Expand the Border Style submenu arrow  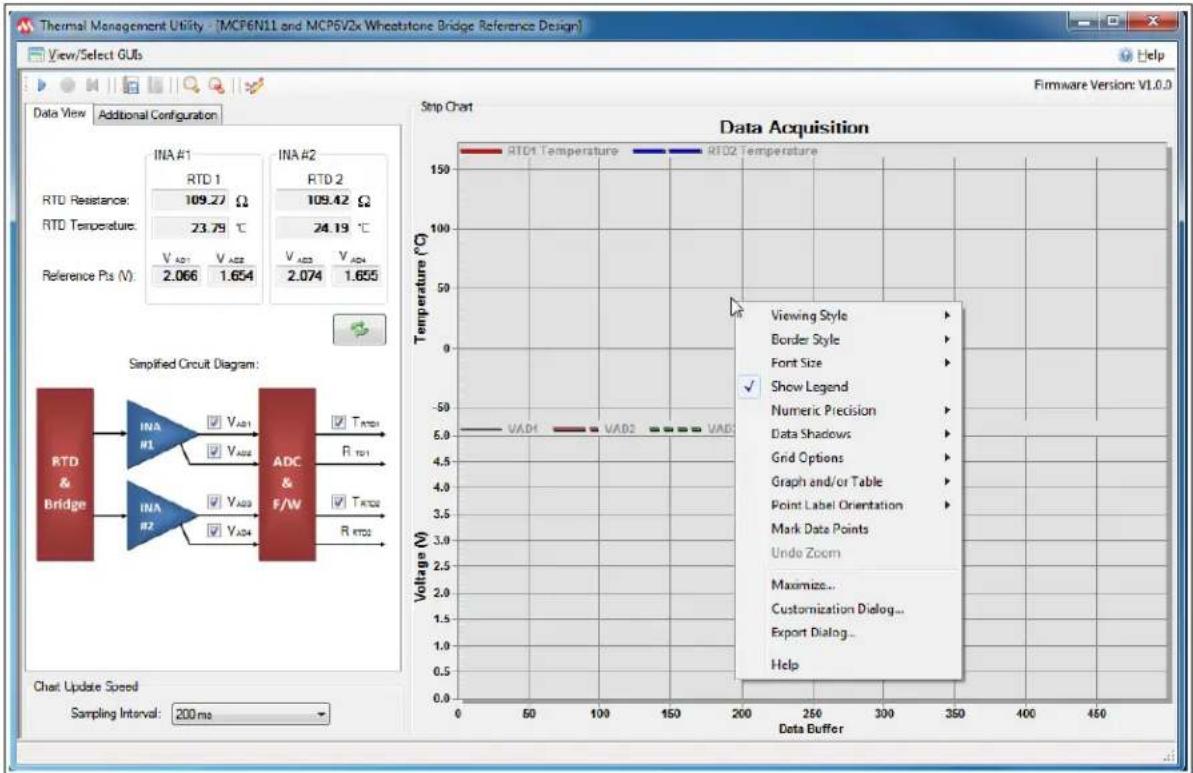947,339
